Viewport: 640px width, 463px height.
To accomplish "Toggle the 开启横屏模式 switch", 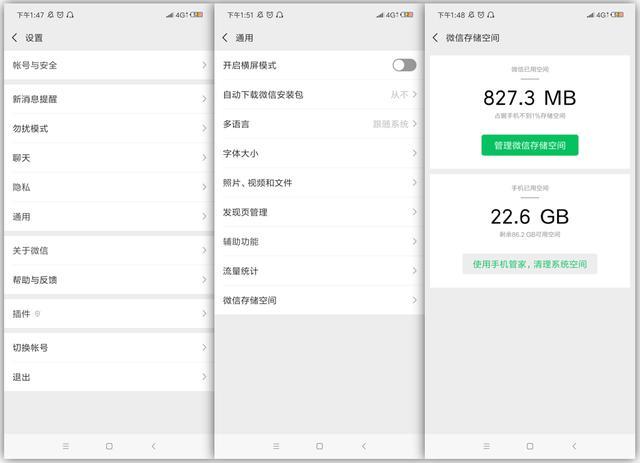I will [x=404, y=65].
